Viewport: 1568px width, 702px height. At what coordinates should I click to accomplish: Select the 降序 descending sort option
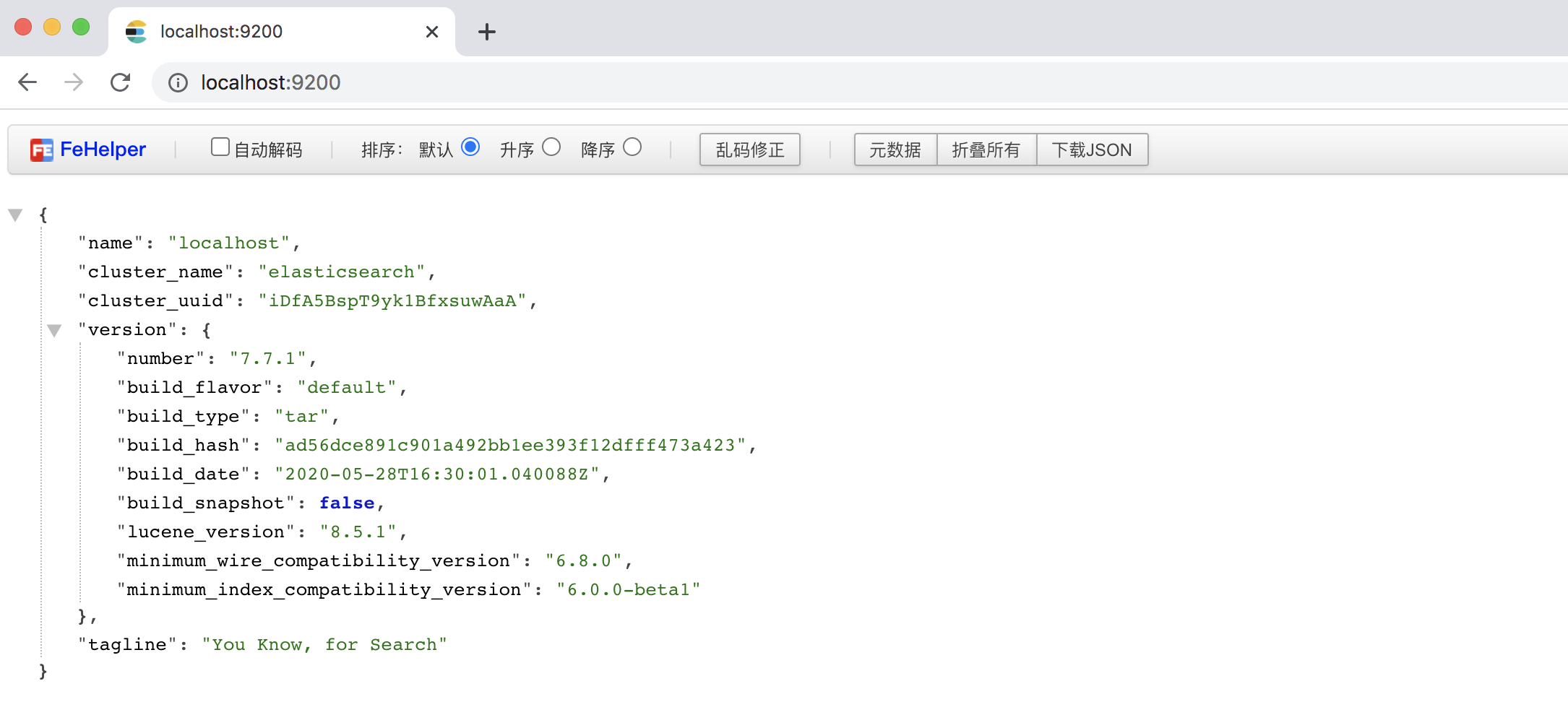coord(632,147)
